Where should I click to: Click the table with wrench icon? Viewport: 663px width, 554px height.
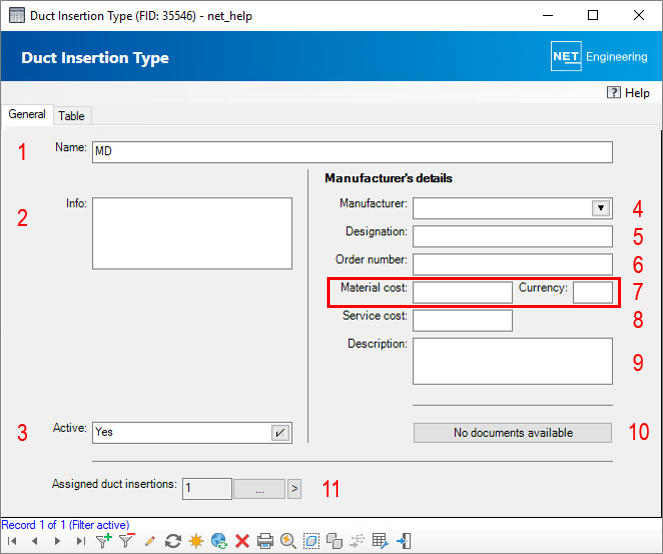click(x=380, y=541)
